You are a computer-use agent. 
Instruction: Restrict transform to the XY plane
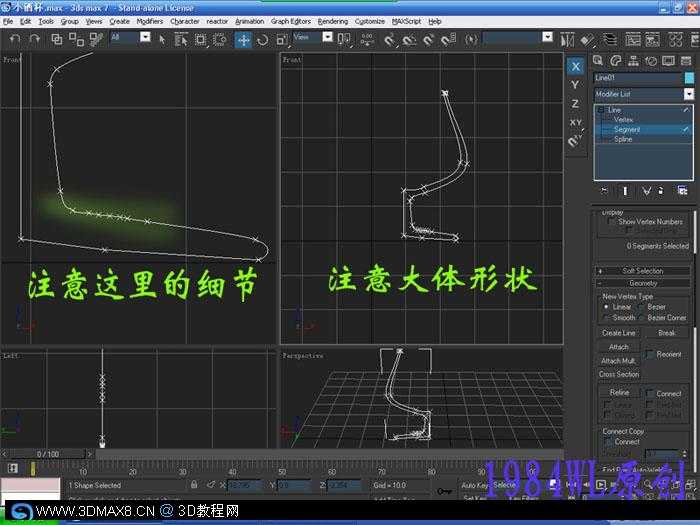[x=575, y=122]
